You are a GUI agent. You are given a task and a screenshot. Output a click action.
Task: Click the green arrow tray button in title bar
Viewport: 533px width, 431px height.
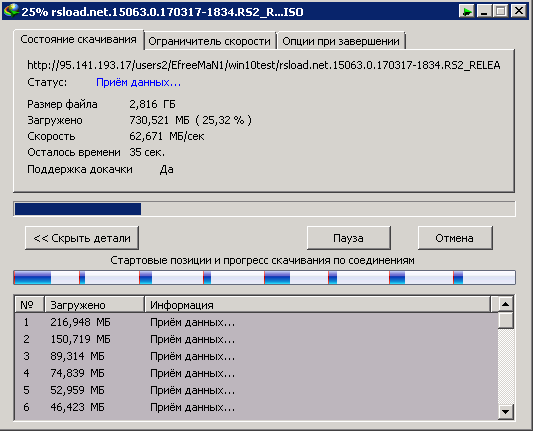click(467, 11)
